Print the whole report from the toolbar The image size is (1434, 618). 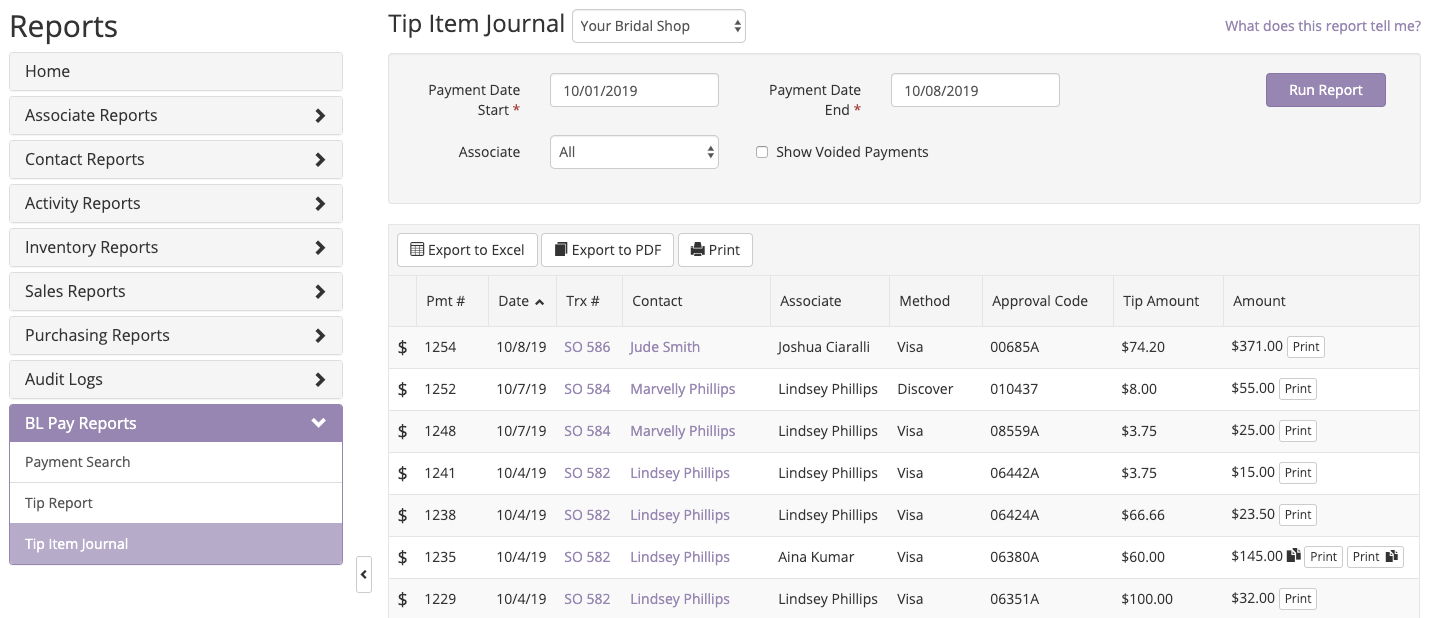(715, 250)
